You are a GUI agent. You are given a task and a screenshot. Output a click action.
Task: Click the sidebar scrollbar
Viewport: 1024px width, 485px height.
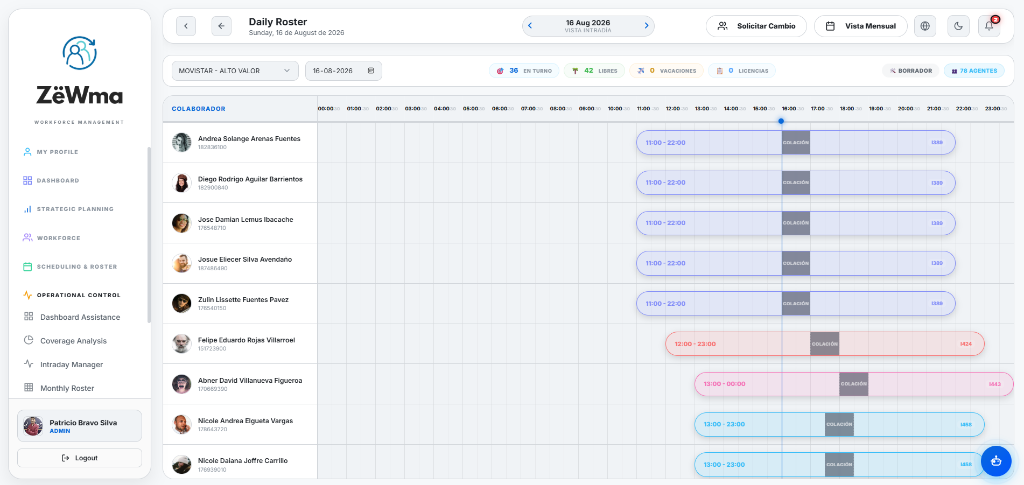point(149,235)
